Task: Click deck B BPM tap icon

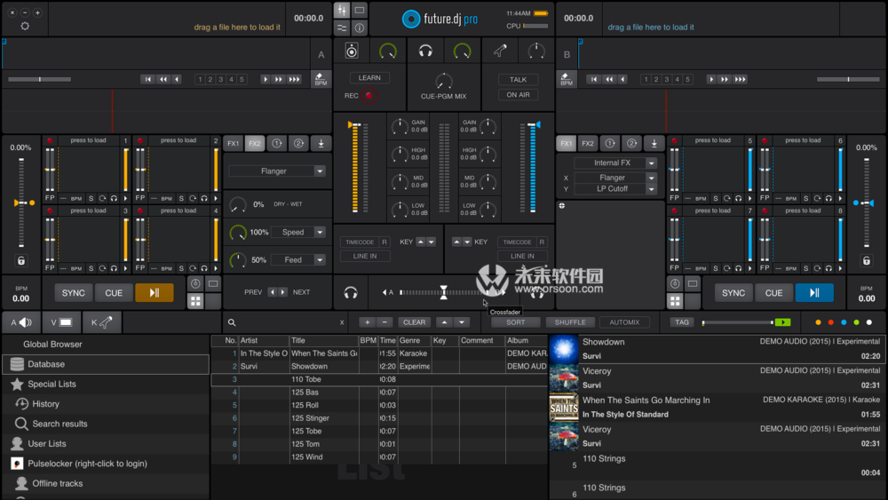Action: 566,79
